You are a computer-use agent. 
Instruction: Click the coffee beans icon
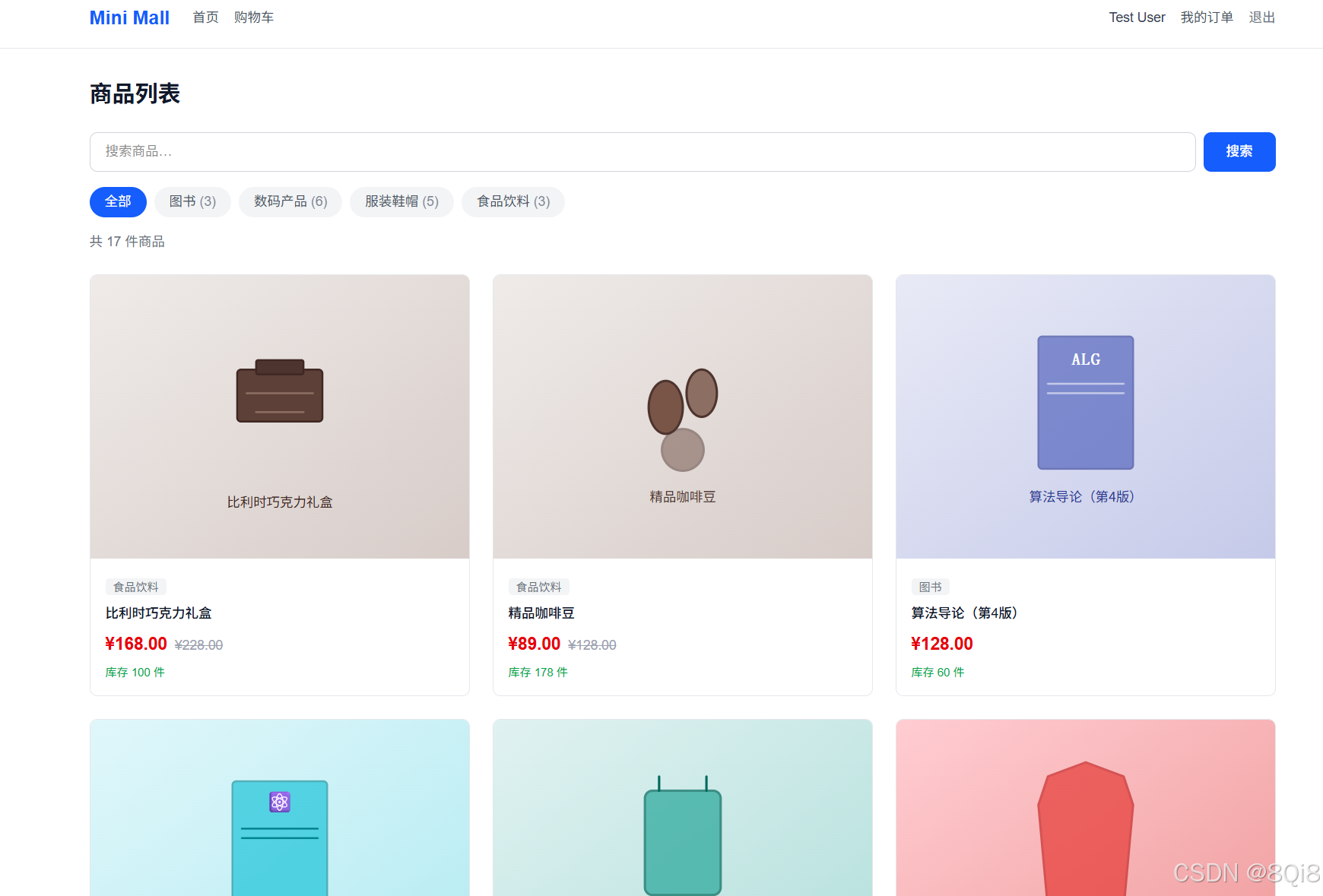click(x=683, y=420)
